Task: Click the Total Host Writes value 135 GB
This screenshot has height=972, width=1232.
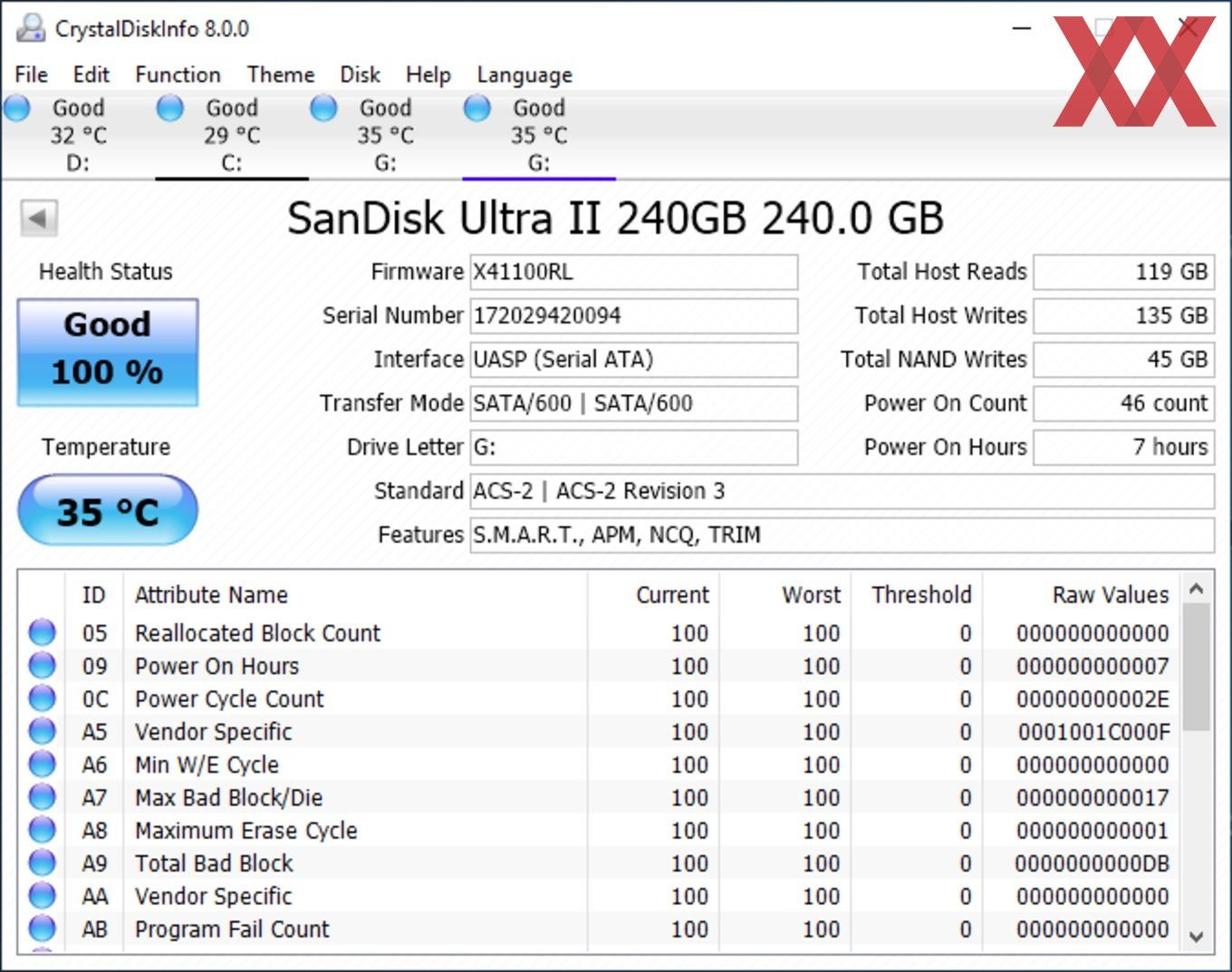Action: point(1123,315)
